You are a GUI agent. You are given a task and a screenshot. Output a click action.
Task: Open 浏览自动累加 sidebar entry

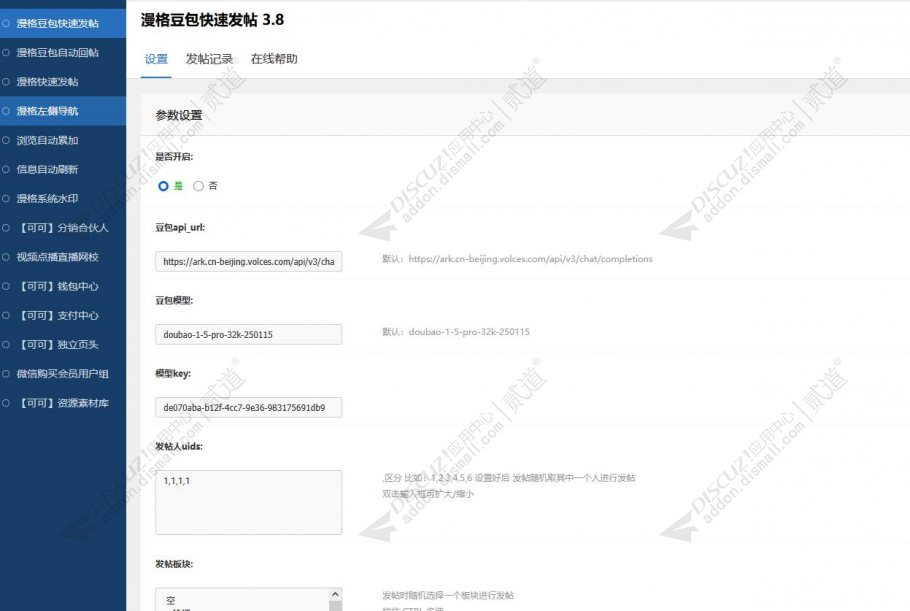point(63,140)
